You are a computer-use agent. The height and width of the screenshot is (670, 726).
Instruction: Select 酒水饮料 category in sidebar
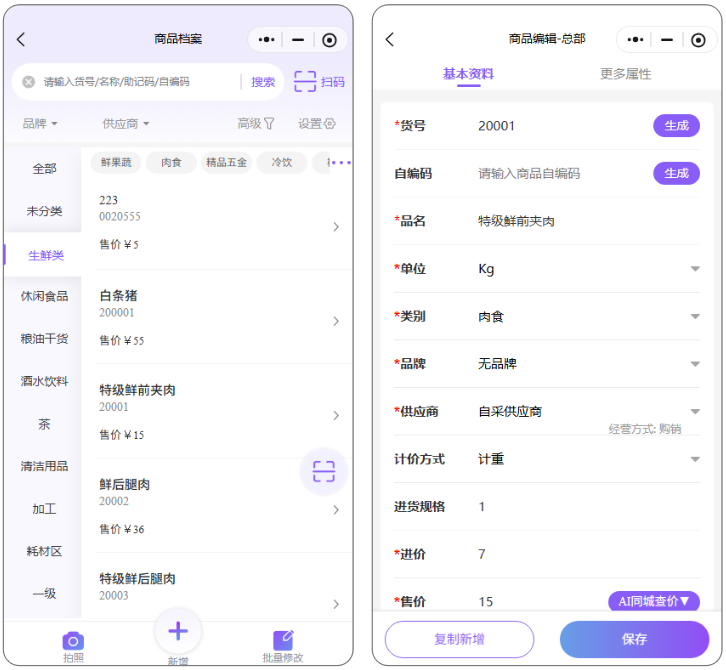point(44,382)
